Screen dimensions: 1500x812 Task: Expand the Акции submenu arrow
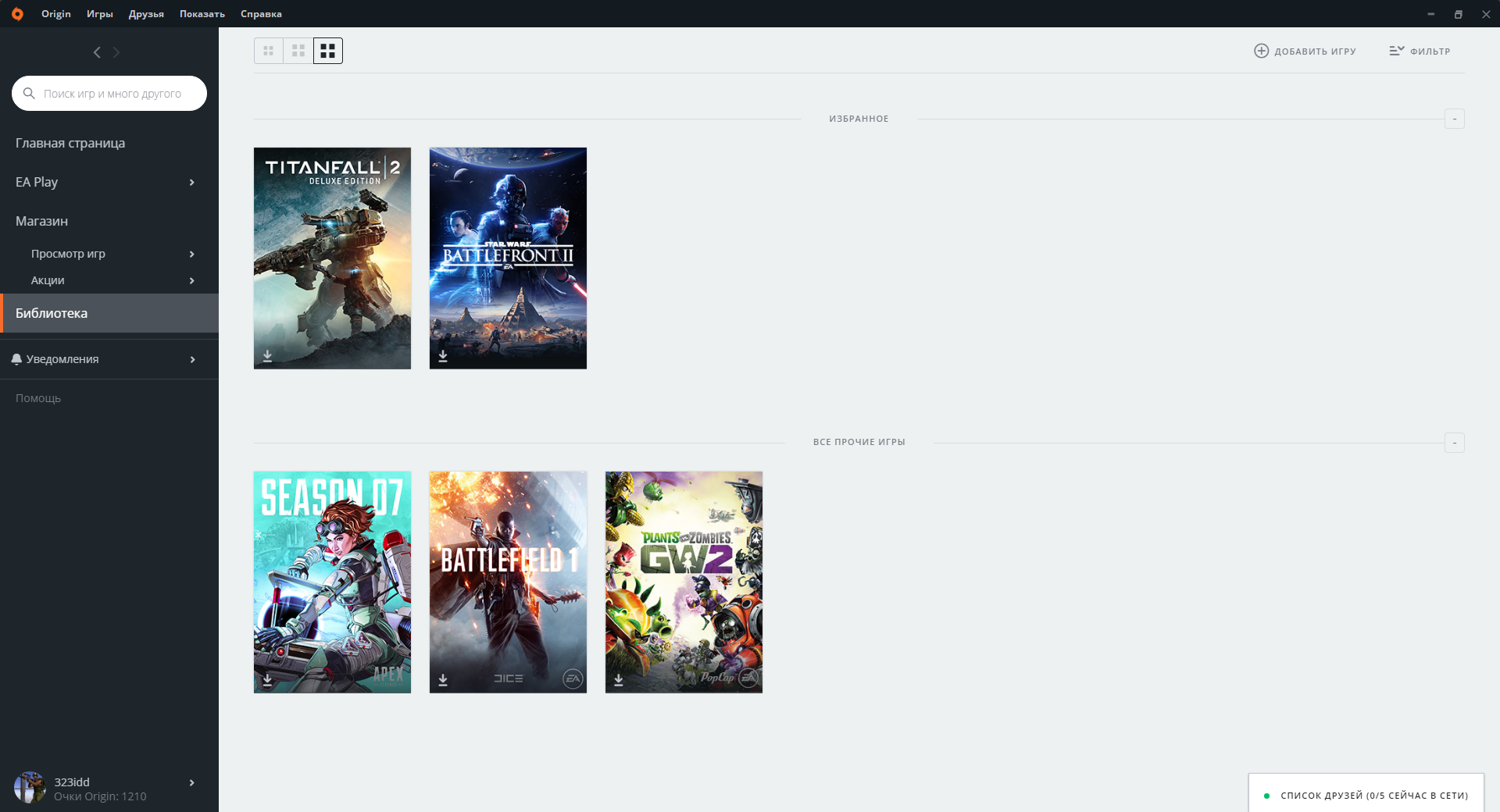[x=192, y=280]
